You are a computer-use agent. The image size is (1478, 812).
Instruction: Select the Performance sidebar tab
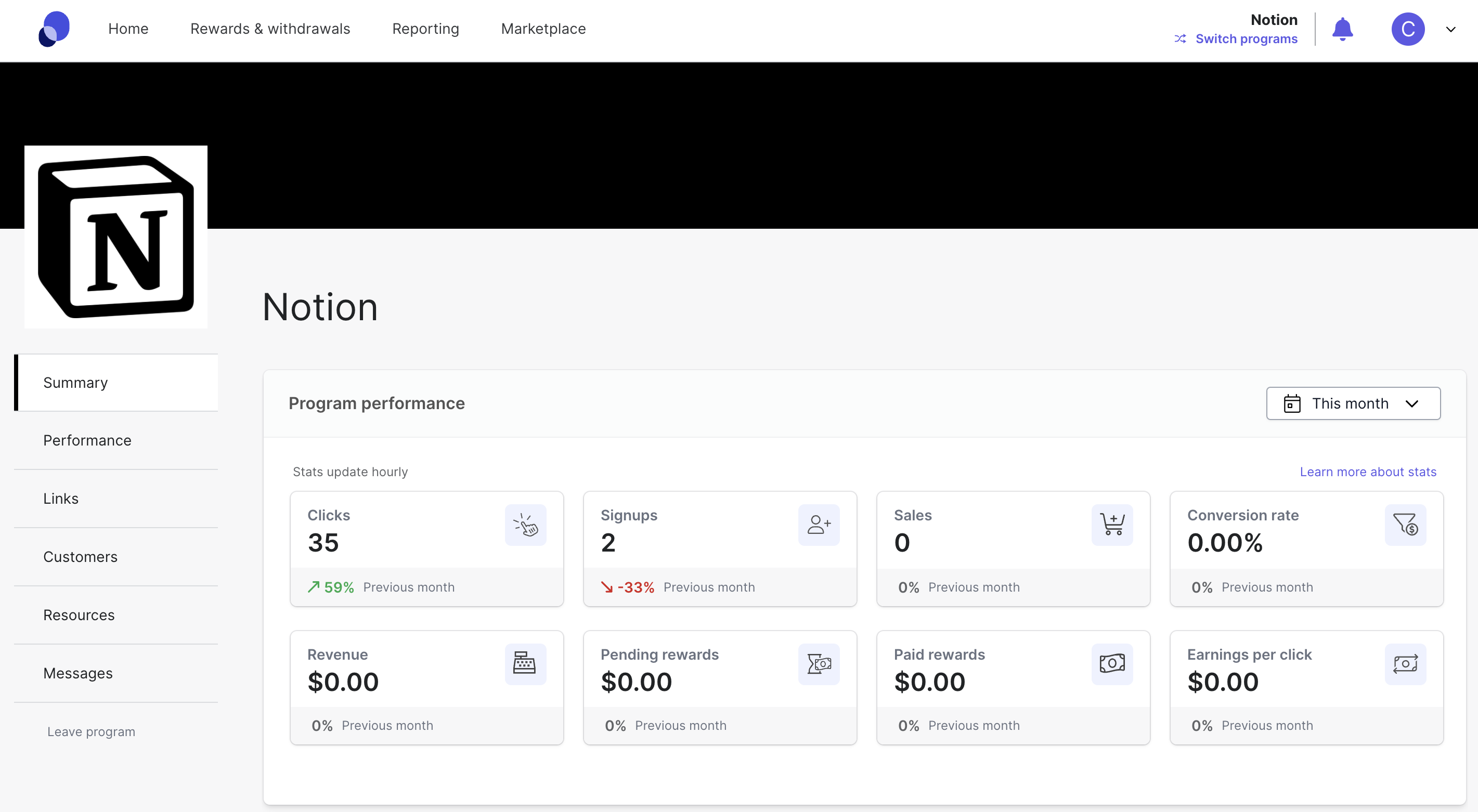click(116, 440)
